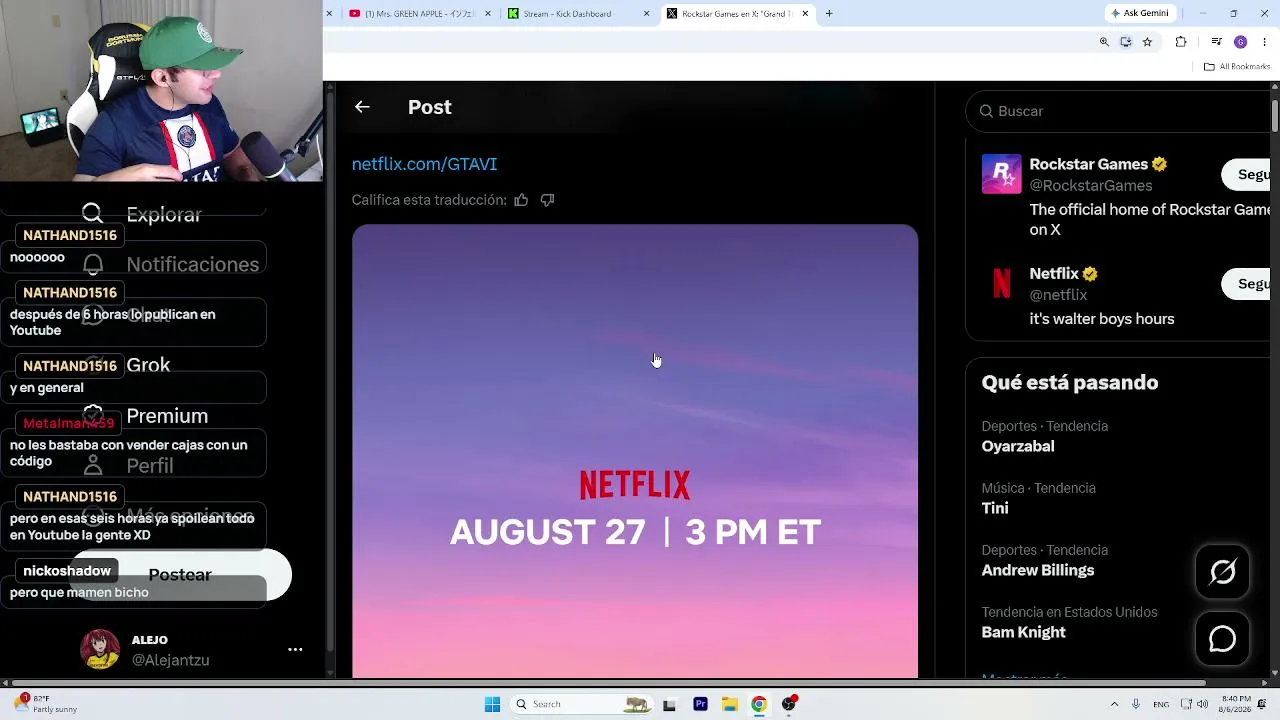Open the volume tray icon

1201,704
